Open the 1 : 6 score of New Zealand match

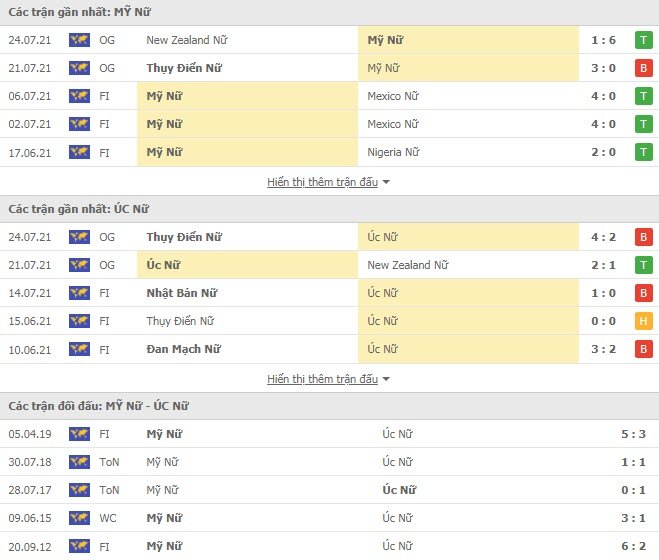pos(603,40)
